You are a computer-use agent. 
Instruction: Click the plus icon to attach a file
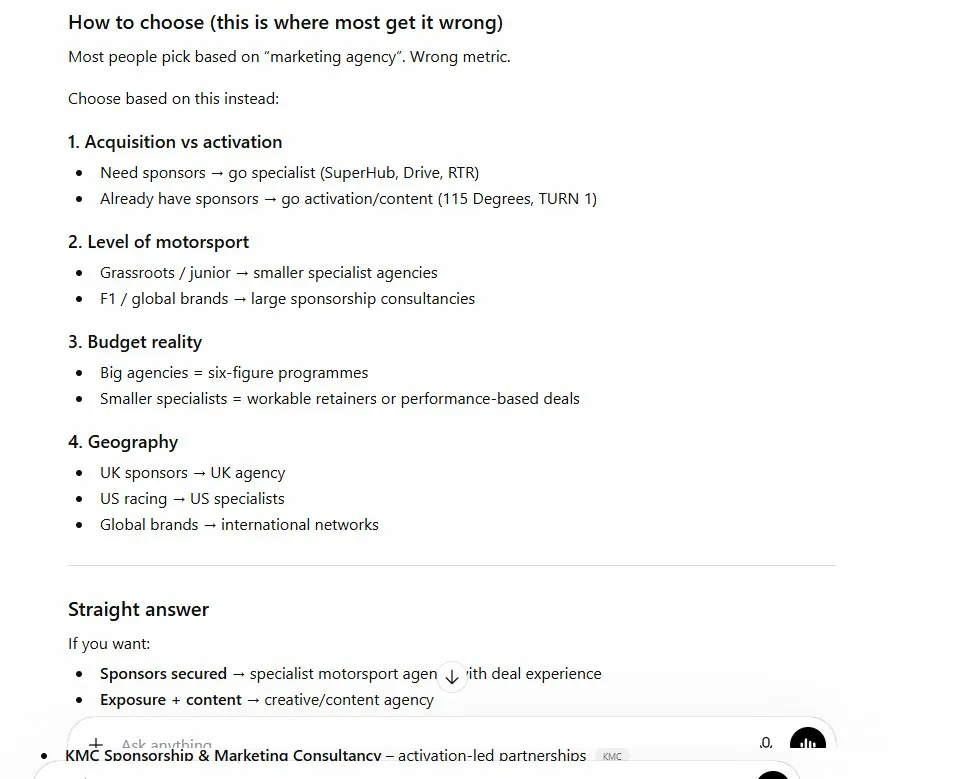[x=95, y=745]
